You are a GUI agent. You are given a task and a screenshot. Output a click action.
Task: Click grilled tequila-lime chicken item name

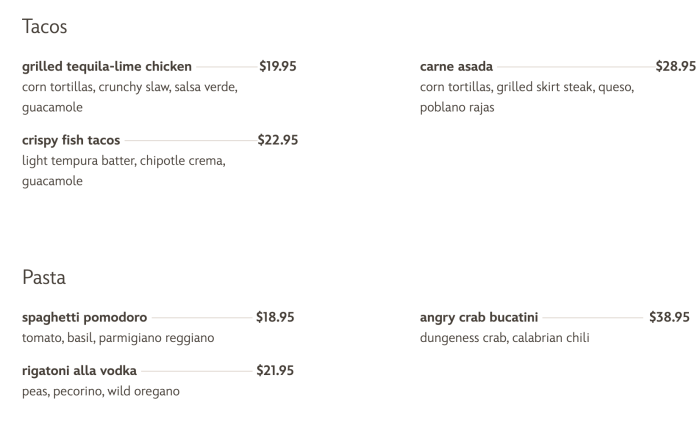(x=107, y=66)
